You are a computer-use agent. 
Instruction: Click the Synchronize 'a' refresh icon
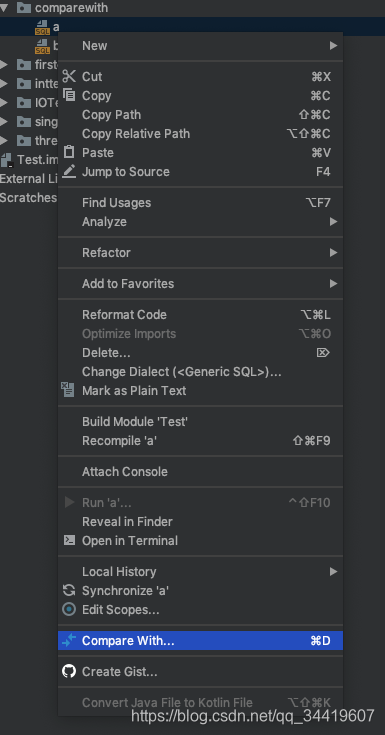(69, 591)
